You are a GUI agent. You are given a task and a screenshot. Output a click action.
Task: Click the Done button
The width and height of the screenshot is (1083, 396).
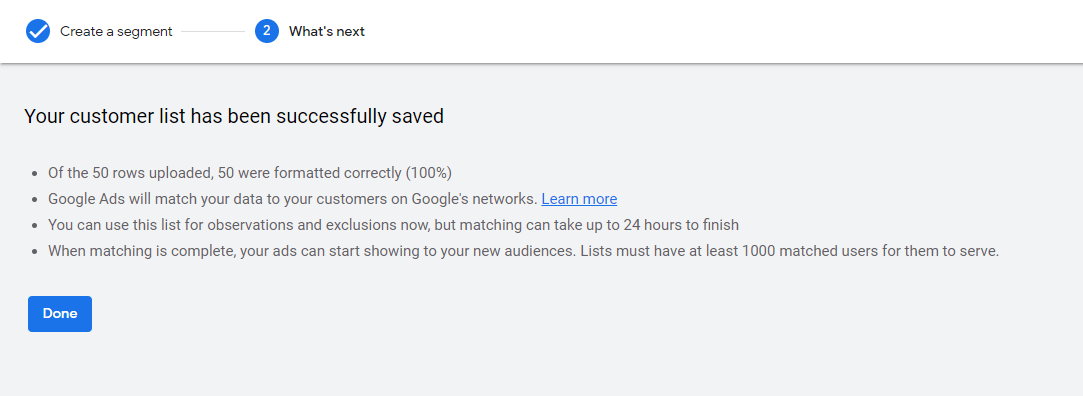click(x=60, y=314)
